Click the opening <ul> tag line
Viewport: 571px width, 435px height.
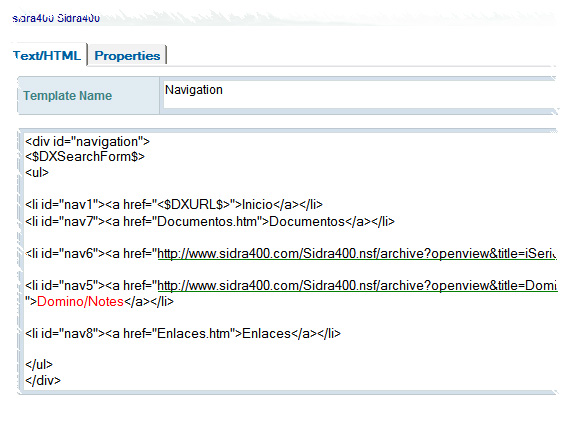point(37,172)
